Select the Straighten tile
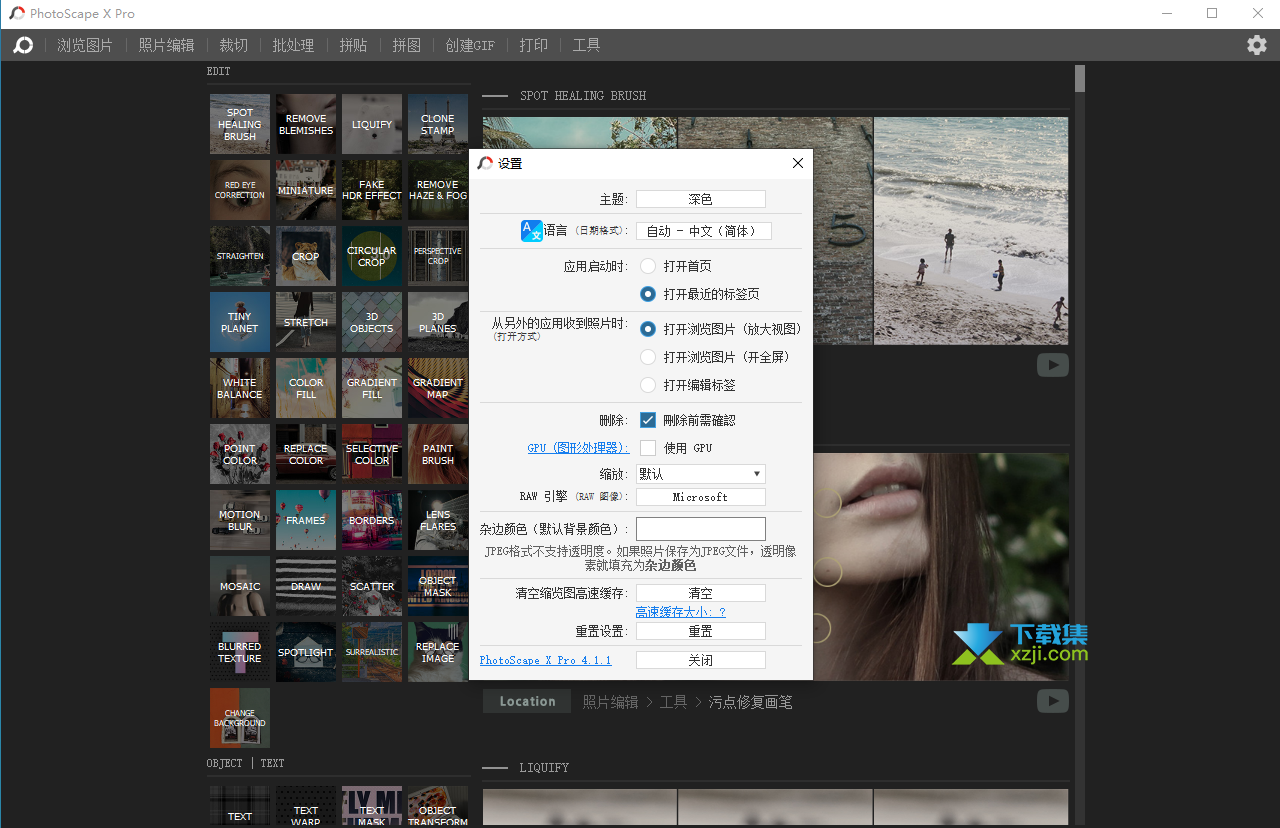Screen dimensions: 1280x828 coord(240,256)
